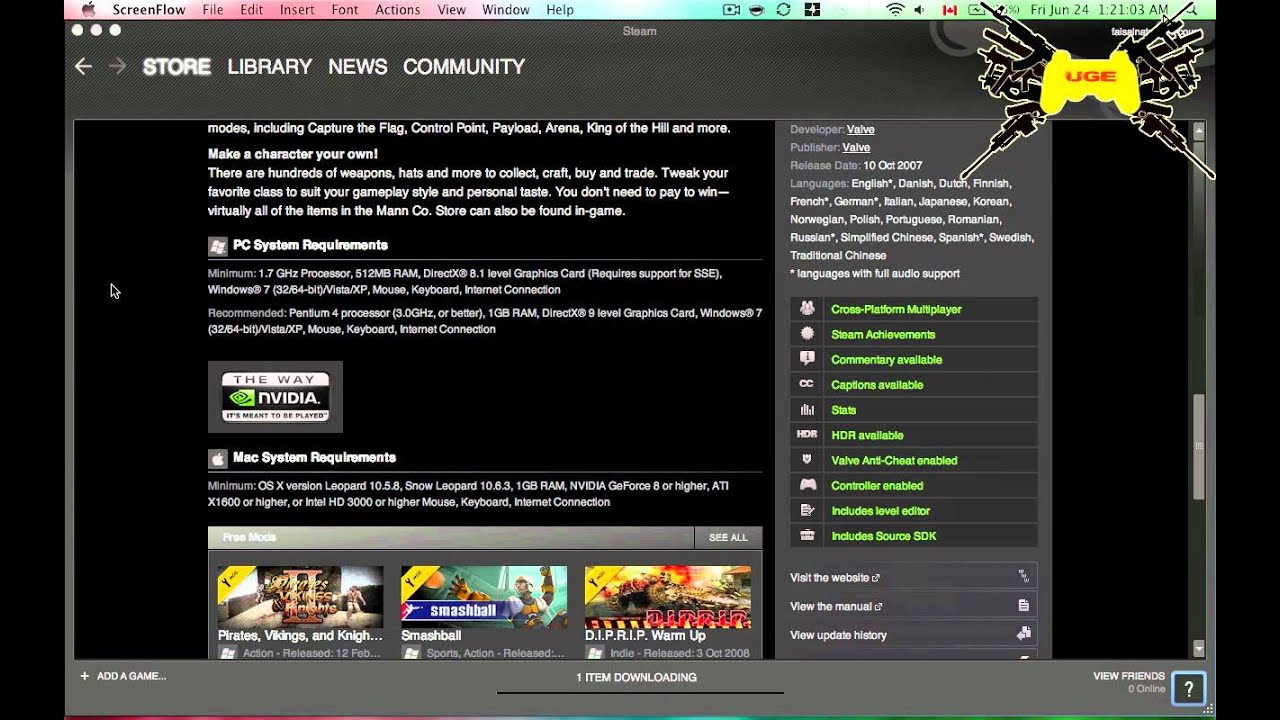Viewport: 1280px width, 720px height.
Task: Click the Steam Achievements link text
Action: pos(883,335)
